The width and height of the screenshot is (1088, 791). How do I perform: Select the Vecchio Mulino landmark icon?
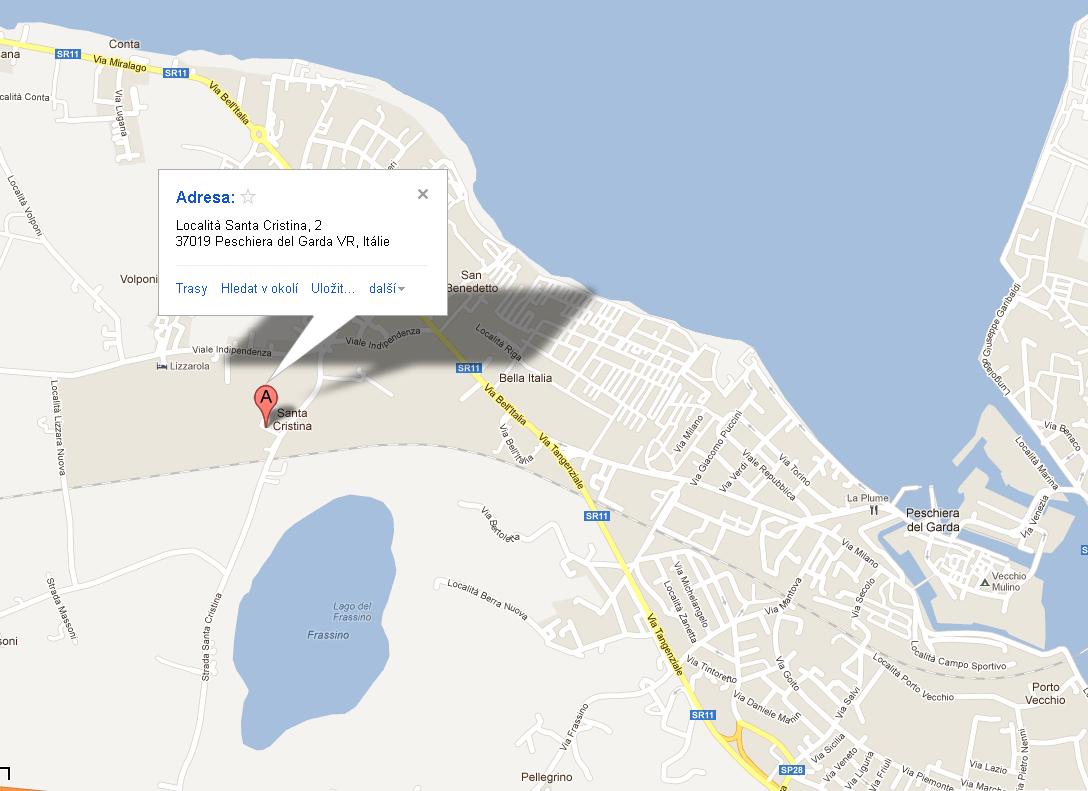(x=985, y=582)
